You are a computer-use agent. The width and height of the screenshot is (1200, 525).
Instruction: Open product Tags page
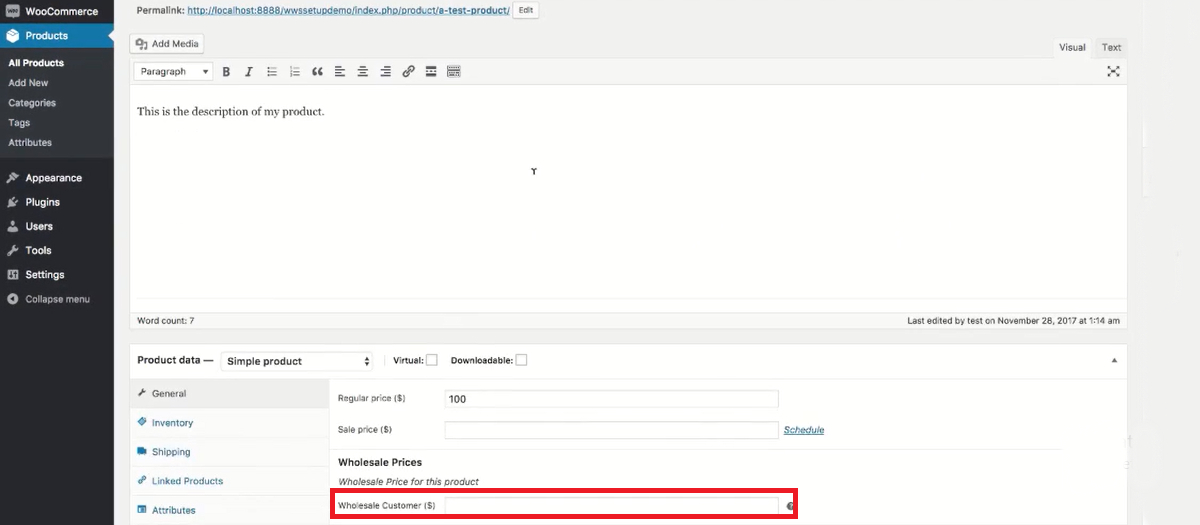point(19,123)
